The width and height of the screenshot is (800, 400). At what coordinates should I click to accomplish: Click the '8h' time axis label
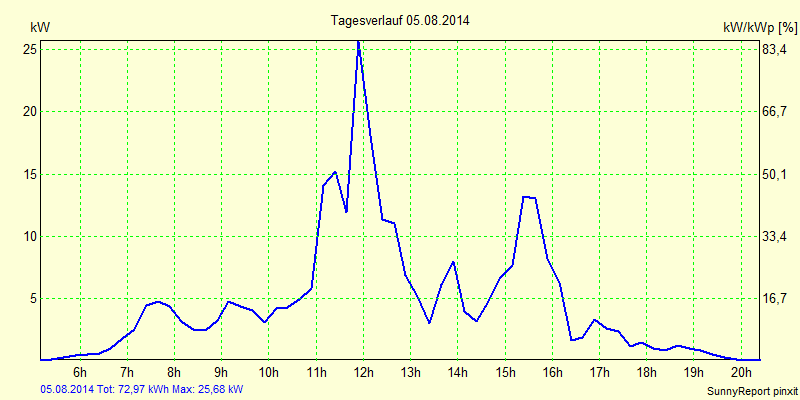174,371
